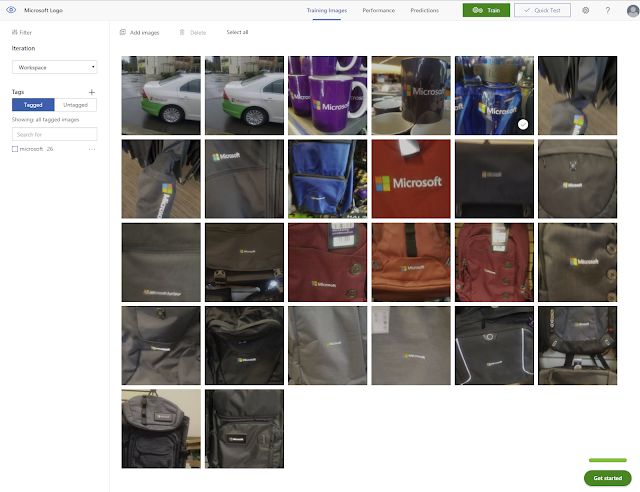
Task: Click the tag search input field
Action: click(55, 134)
